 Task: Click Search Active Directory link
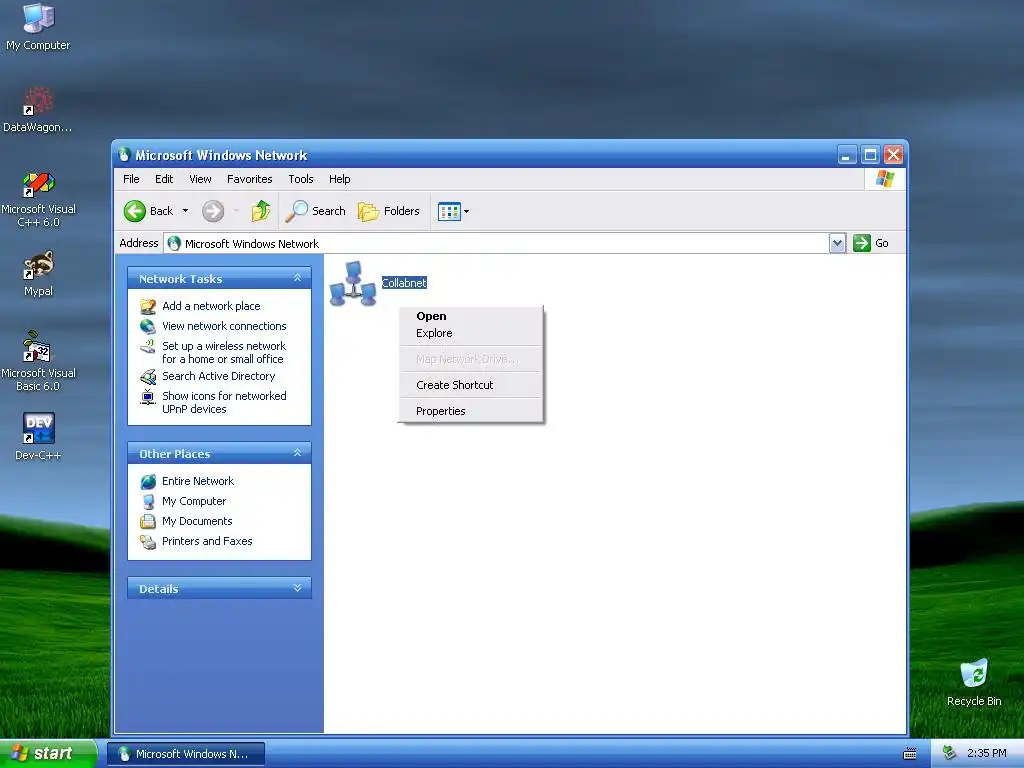219,376
